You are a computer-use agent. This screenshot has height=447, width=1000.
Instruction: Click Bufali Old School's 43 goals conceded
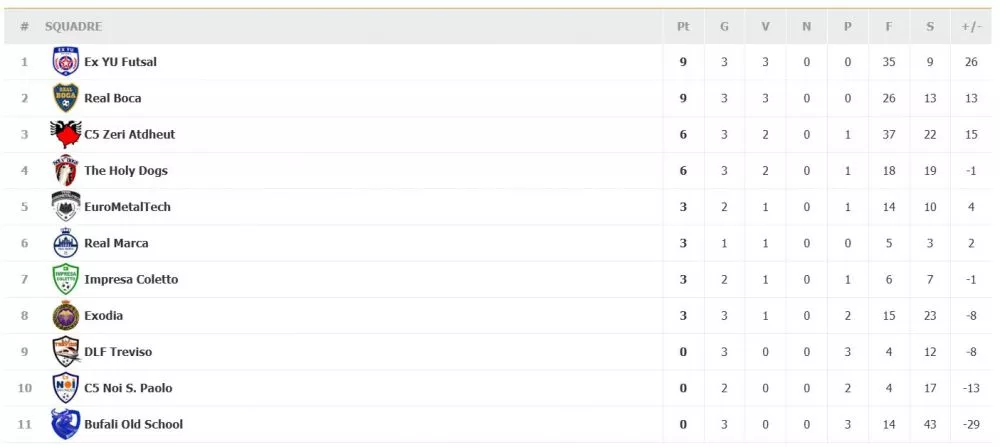930,424
